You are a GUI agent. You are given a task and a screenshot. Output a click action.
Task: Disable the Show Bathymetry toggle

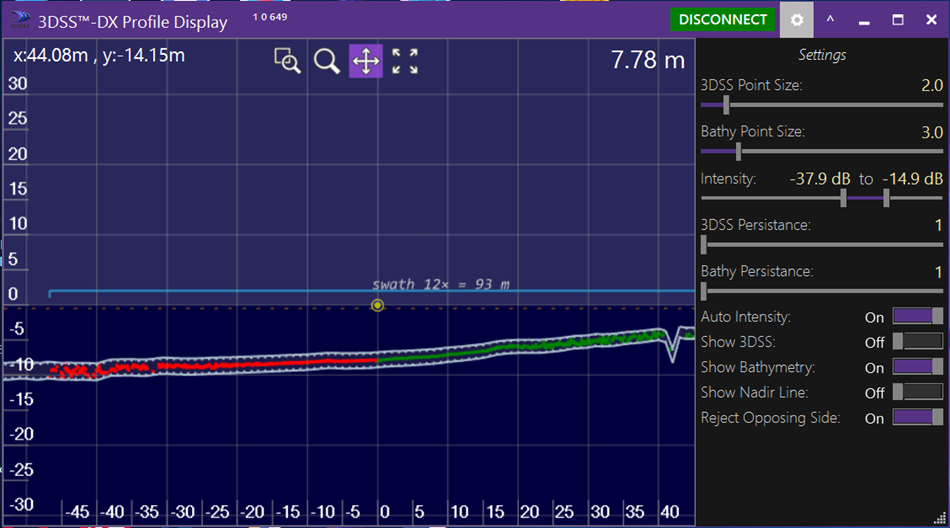918,367
